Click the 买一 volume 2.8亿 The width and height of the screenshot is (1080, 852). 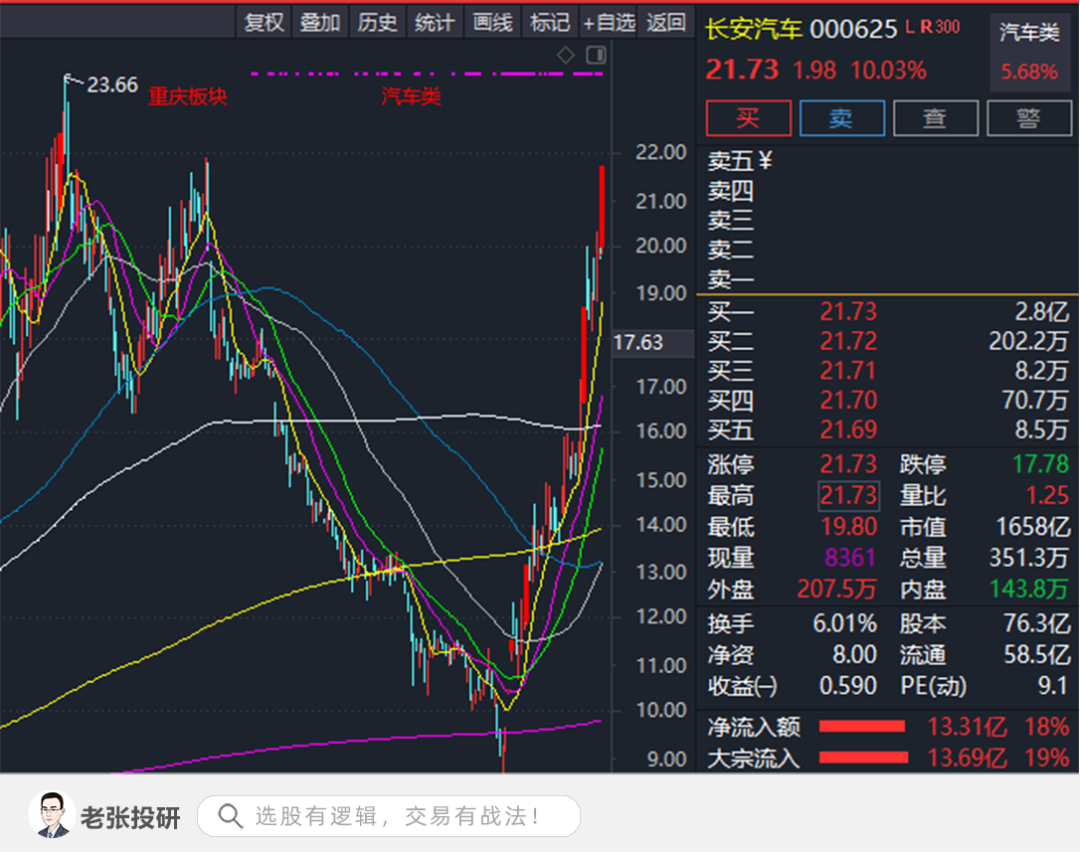click(1041, 311)
